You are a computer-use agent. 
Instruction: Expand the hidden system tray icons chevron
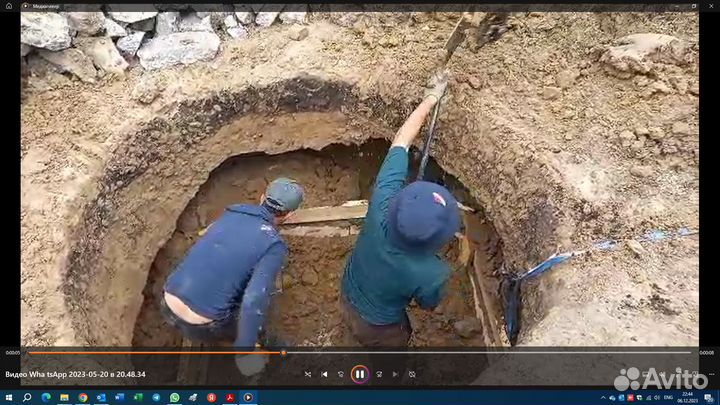(603, 398)
